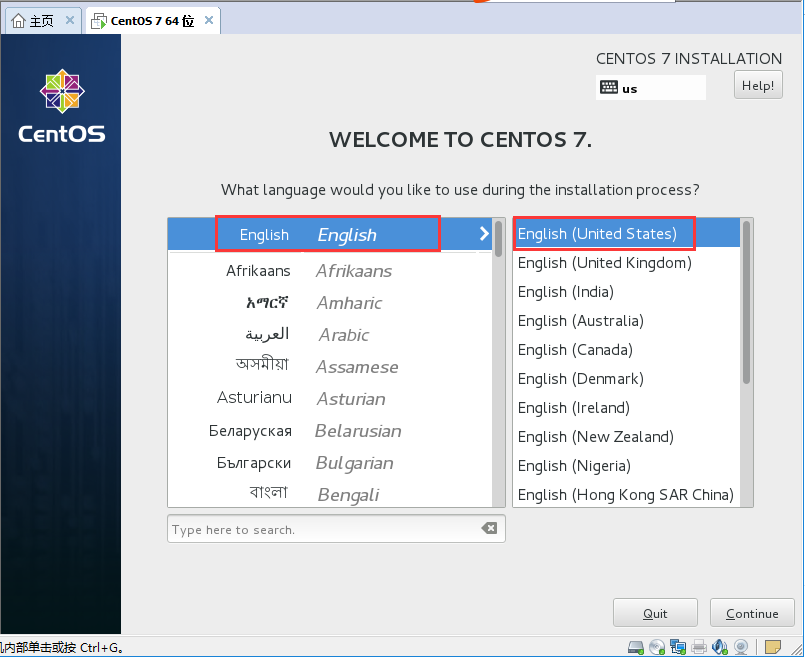The image size is (805, 657).
Task: Select English (Hong Kong SAR China) locale
Action: point(626,494)
